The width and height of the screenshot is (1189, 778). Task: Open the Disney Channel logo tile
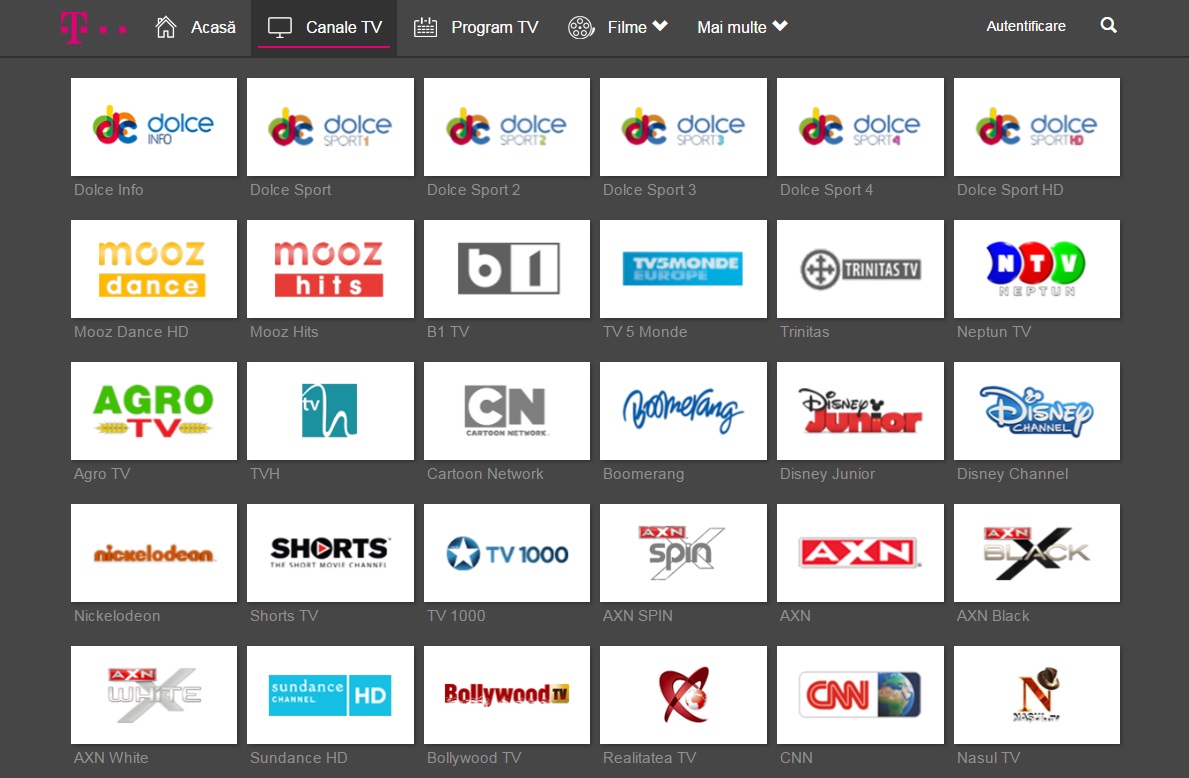point(1037,410)
